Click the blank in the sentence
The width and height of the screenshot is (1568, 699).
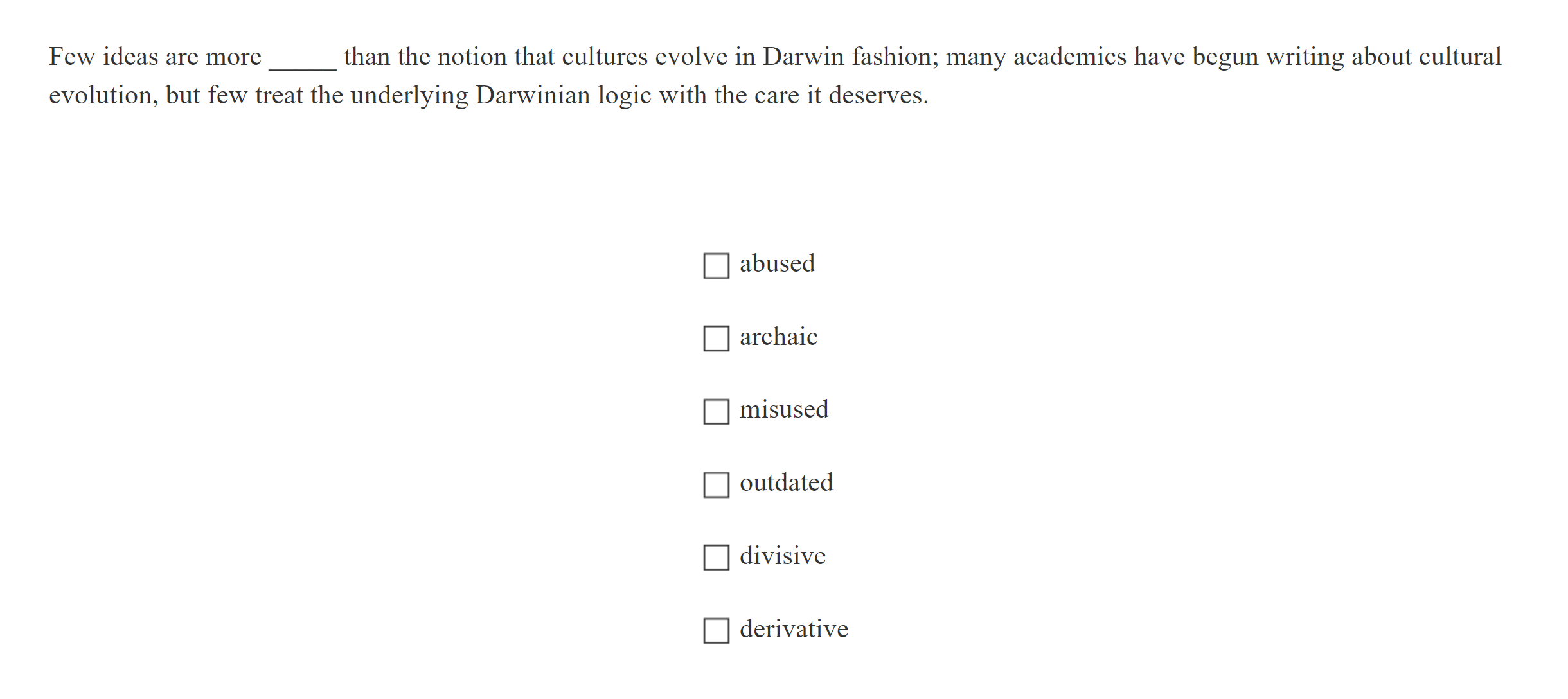(x=302, y=59)
